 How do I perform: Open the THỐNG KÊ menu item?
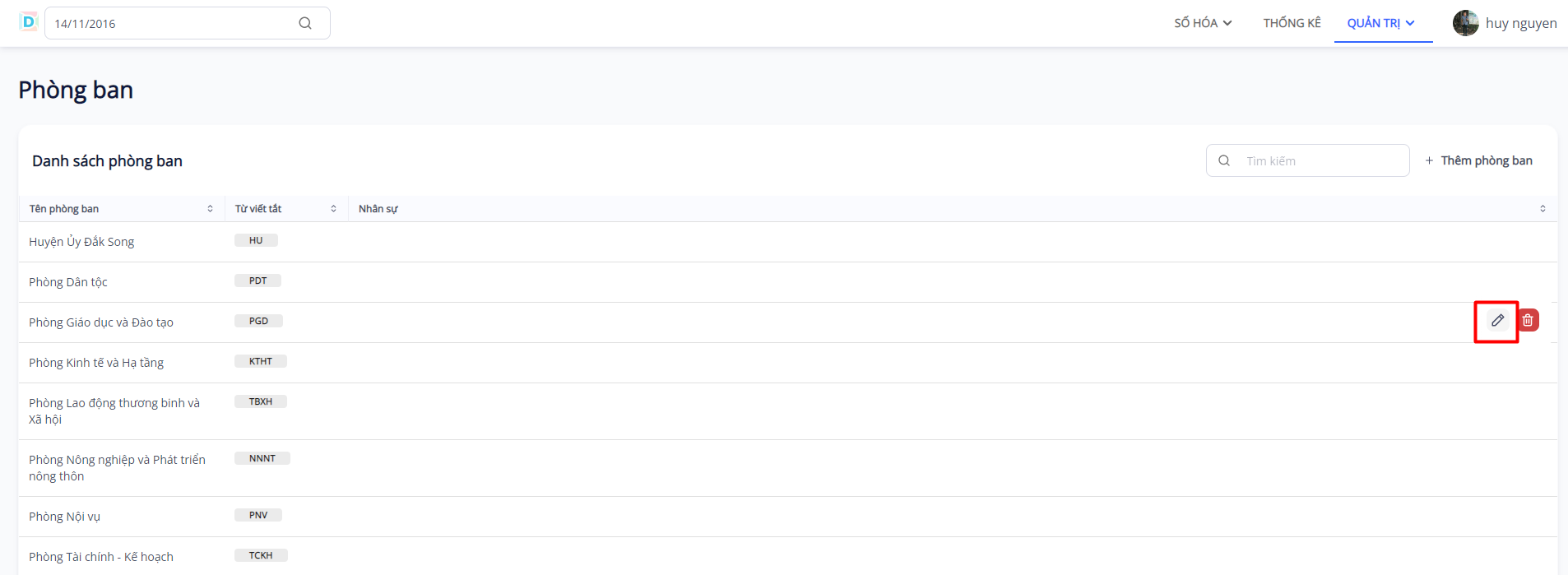click(1292, 23)
